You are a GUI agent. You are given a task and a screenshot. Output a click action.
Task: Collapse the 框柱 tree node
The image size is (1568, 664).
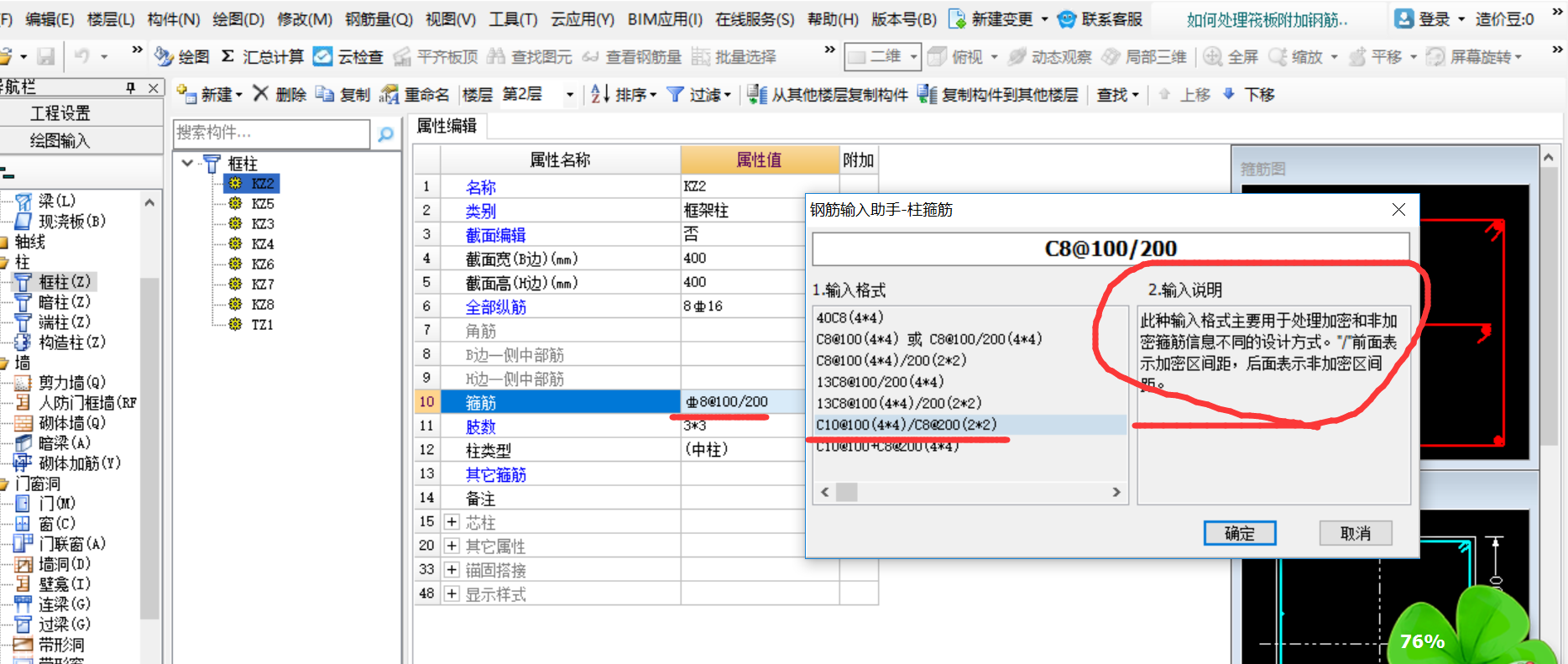pos(187,163)
